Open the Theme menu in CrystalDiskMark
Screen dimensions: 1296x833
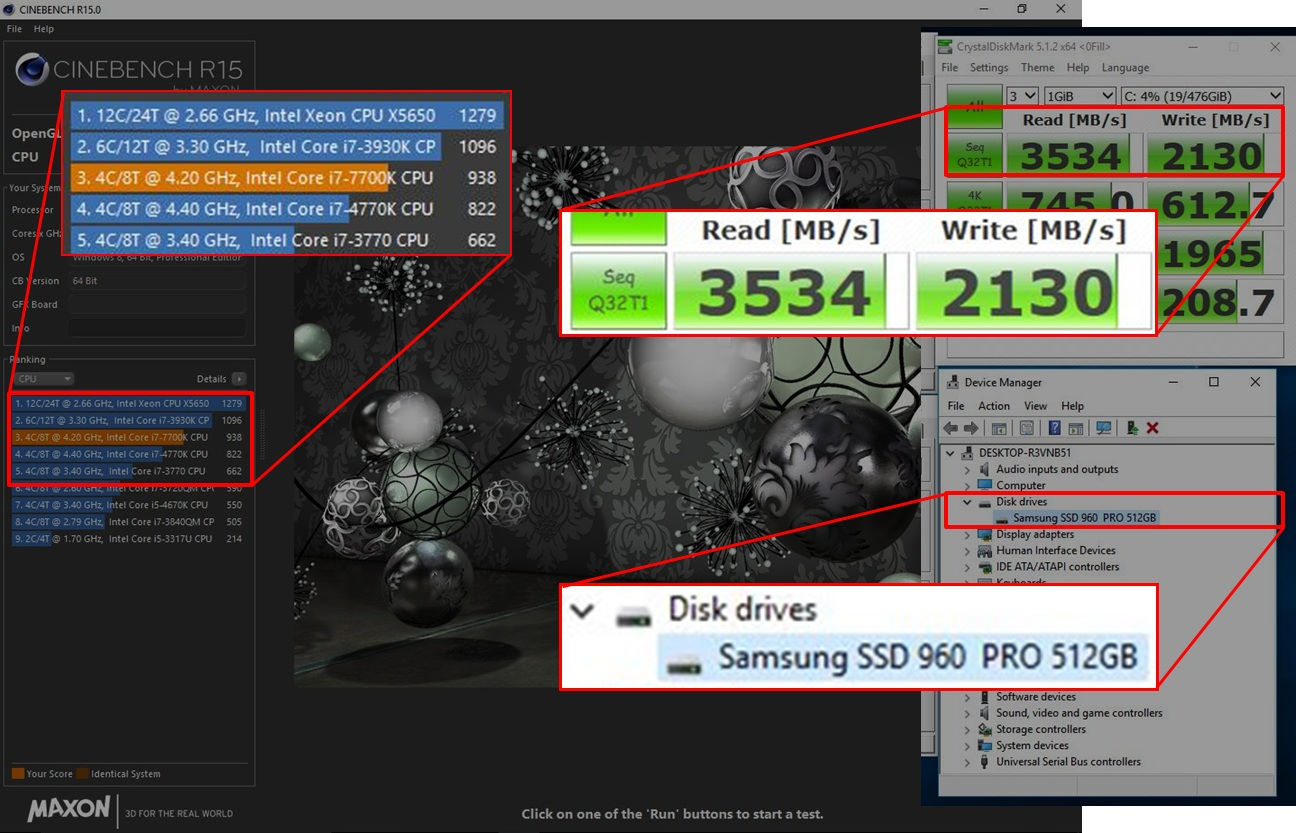(x=1038, y=67)
